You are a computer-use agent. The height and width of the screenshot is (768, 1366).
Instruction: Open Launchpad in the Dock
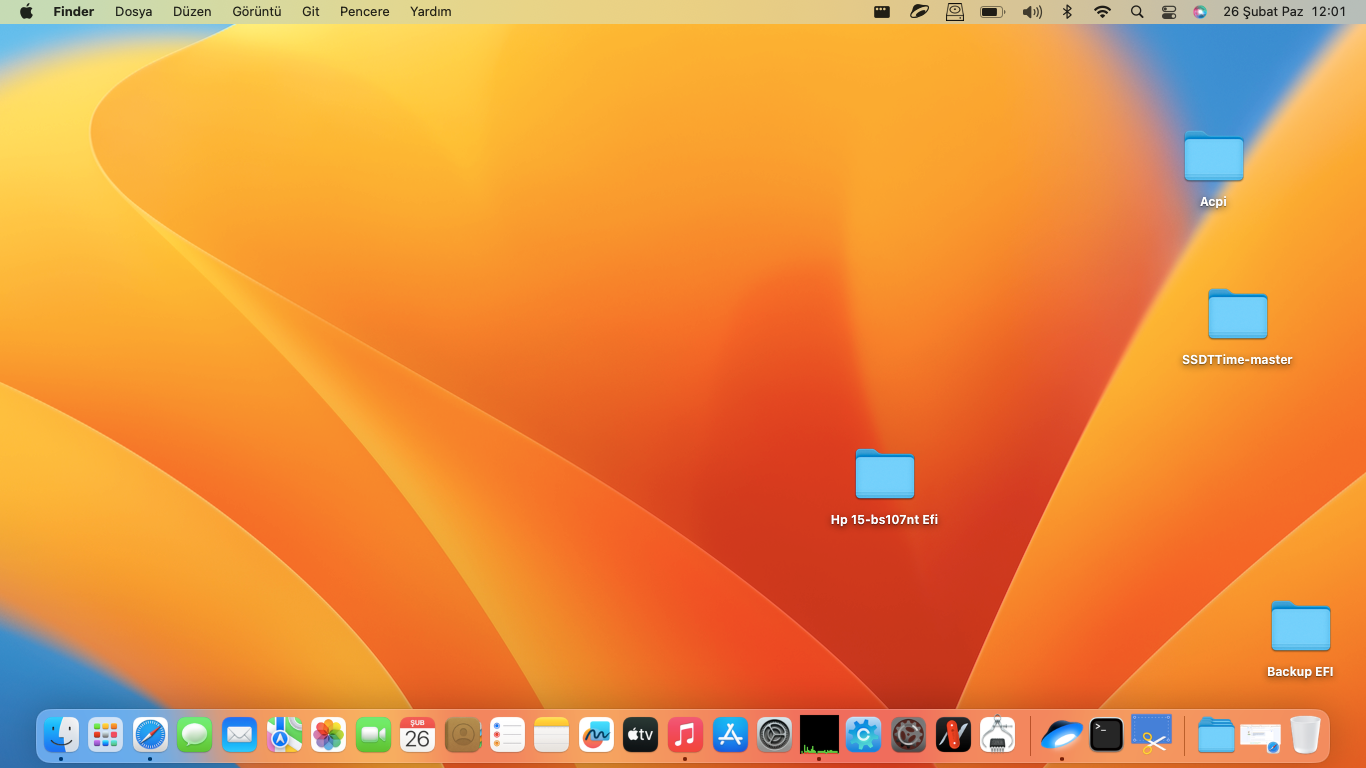click(x=105, y=736)
